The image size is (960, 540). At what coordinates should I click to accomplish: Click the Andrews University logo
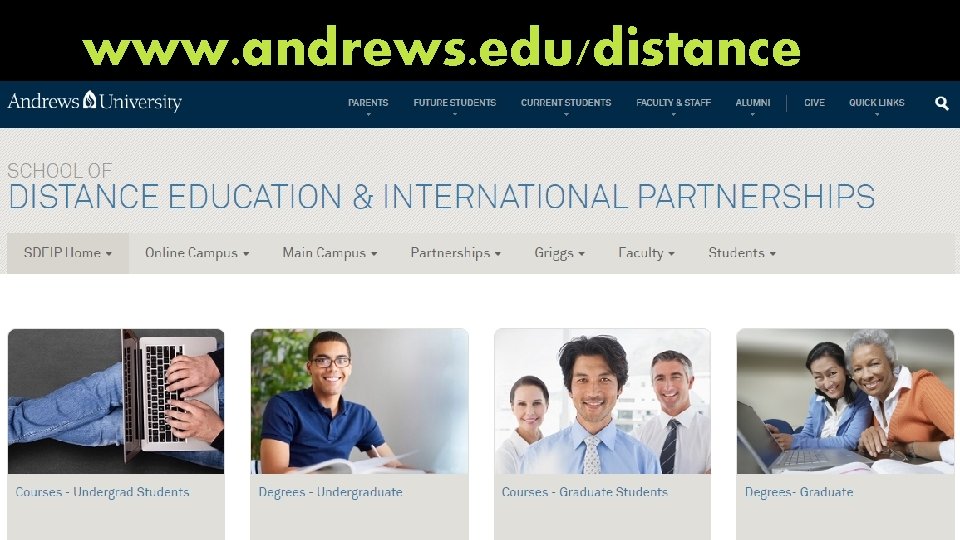(94, 101)
